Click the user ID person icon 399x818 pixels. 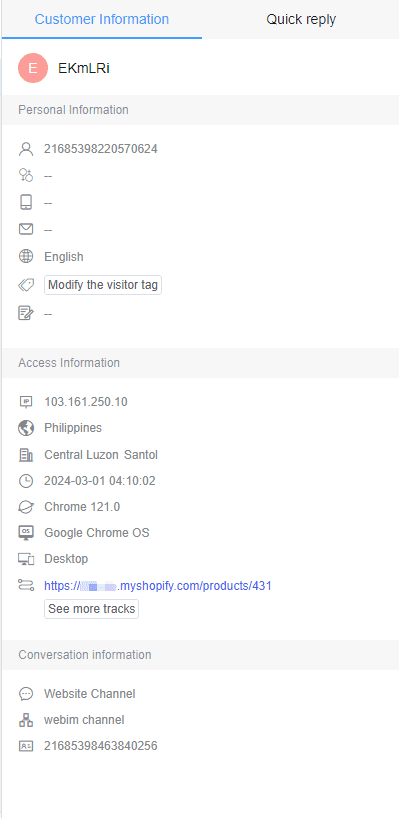pos(26,149)
